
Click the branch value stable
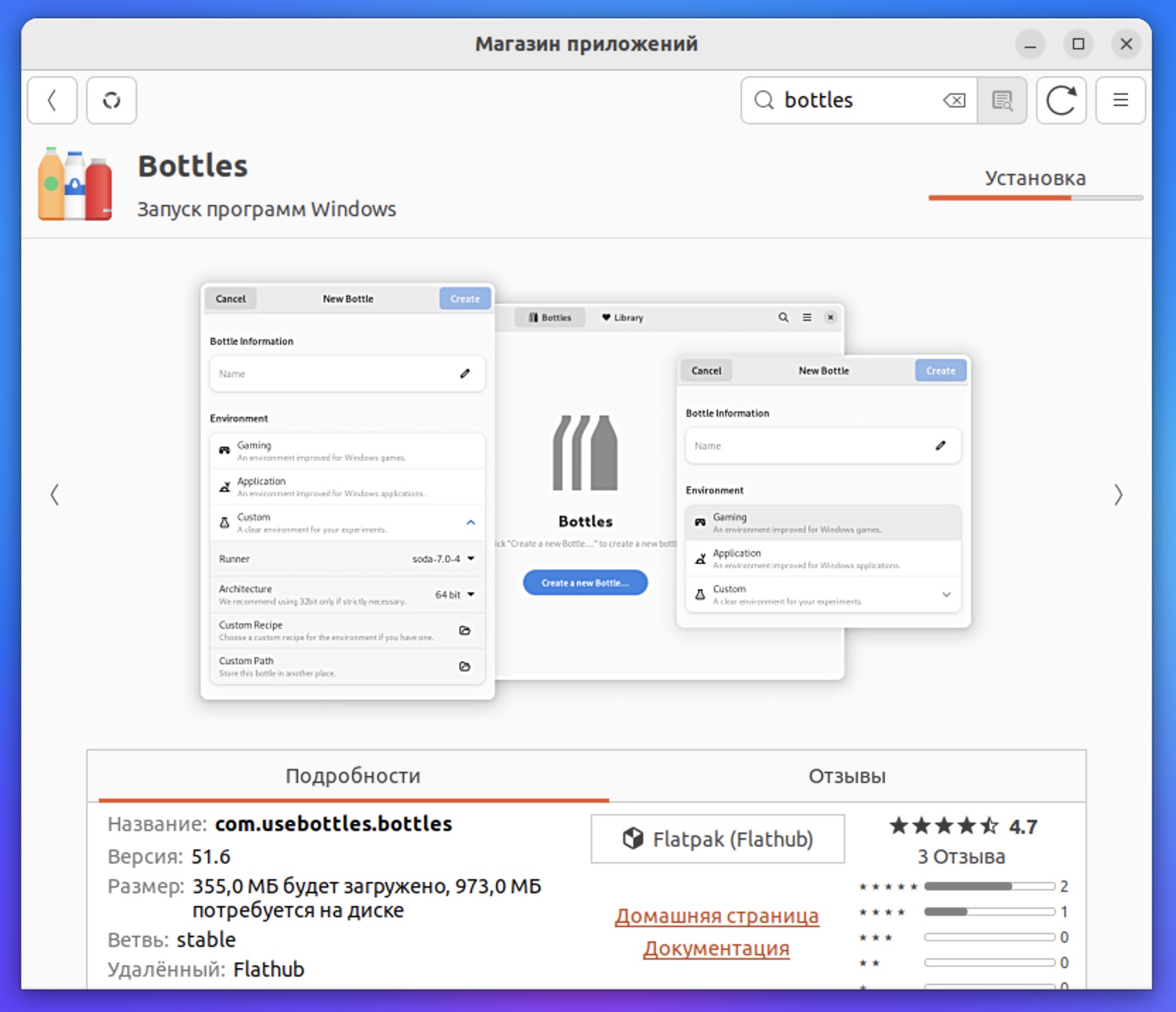click(206, 940)
